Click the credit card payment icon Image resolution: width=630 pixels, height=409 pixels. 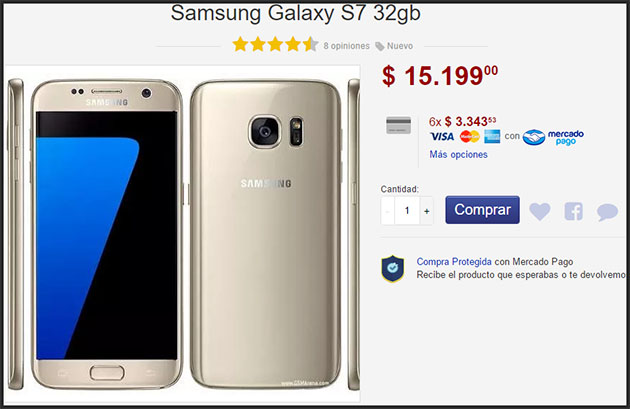point(398,125)
